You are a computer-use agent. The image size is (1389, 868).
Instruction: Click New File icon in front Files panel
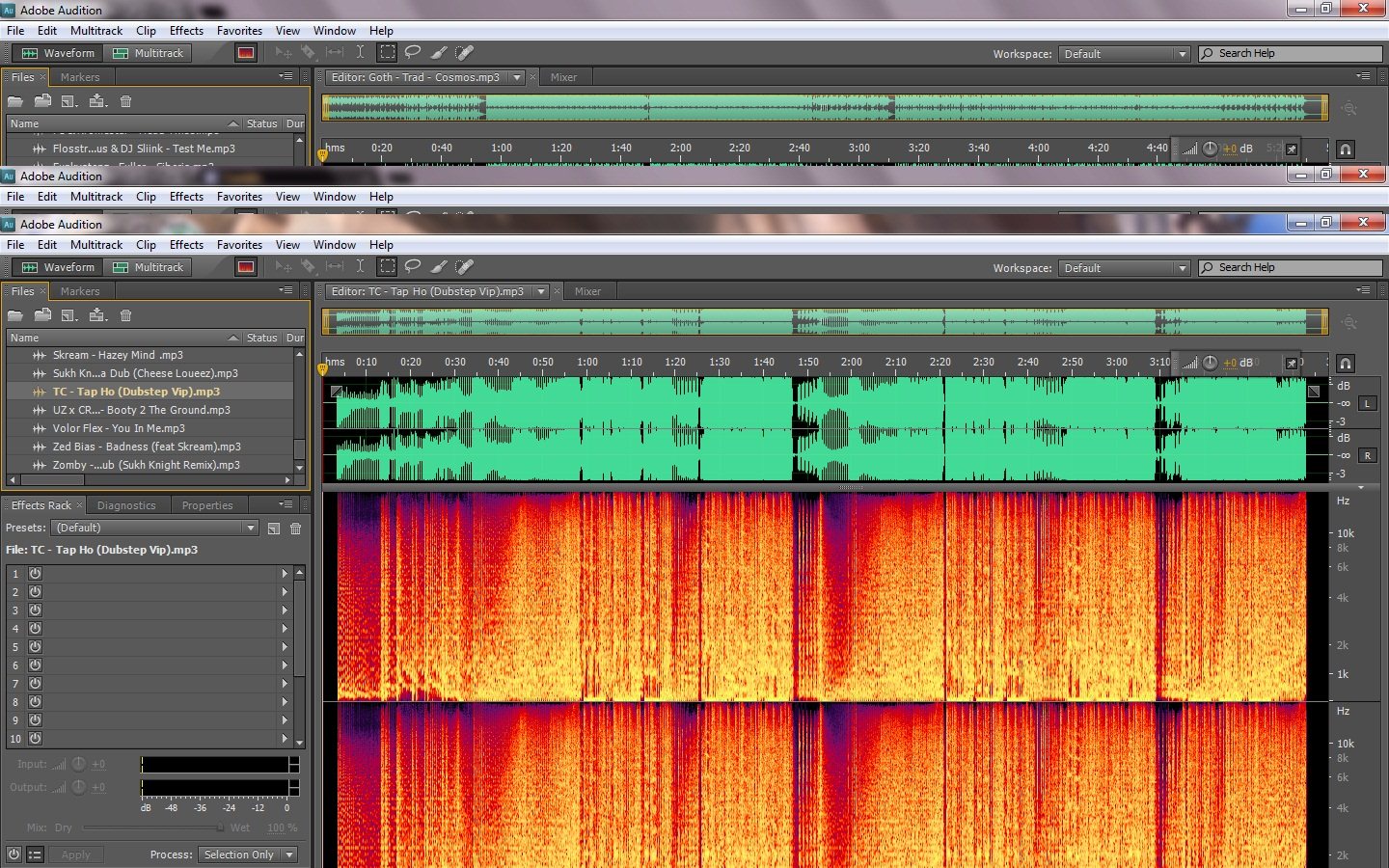69,315
